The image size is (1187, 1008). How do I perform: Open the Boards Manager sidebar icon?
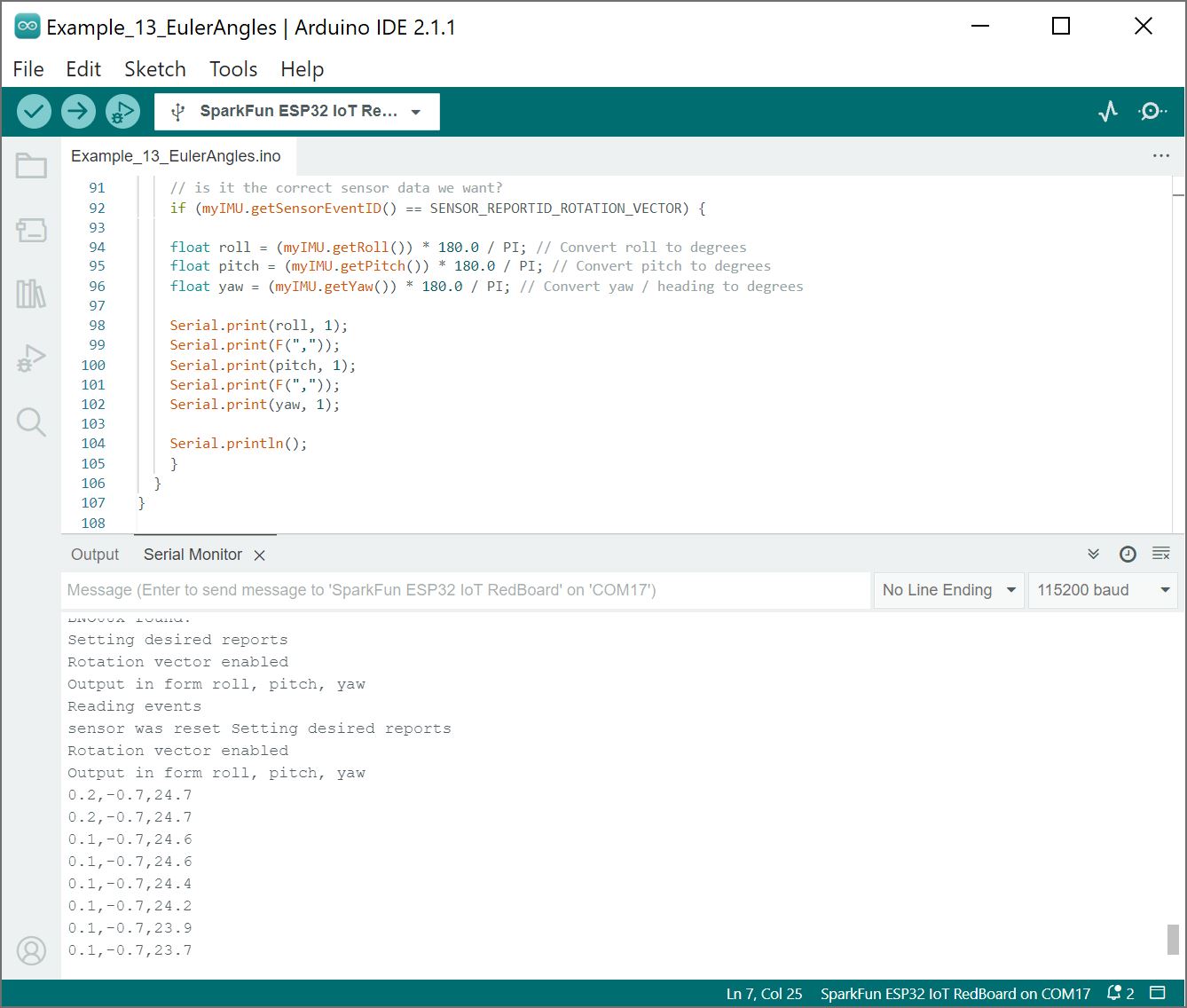click(x=31, y=230)
